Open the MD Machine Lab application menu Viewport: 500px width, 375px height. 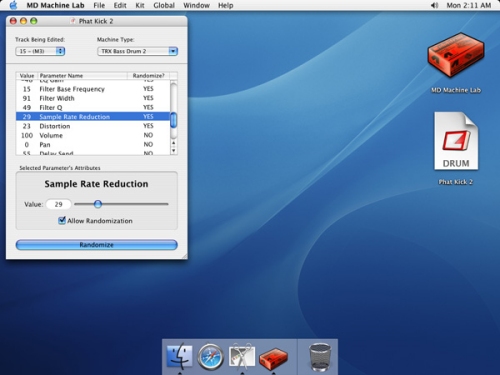point(55,5)
